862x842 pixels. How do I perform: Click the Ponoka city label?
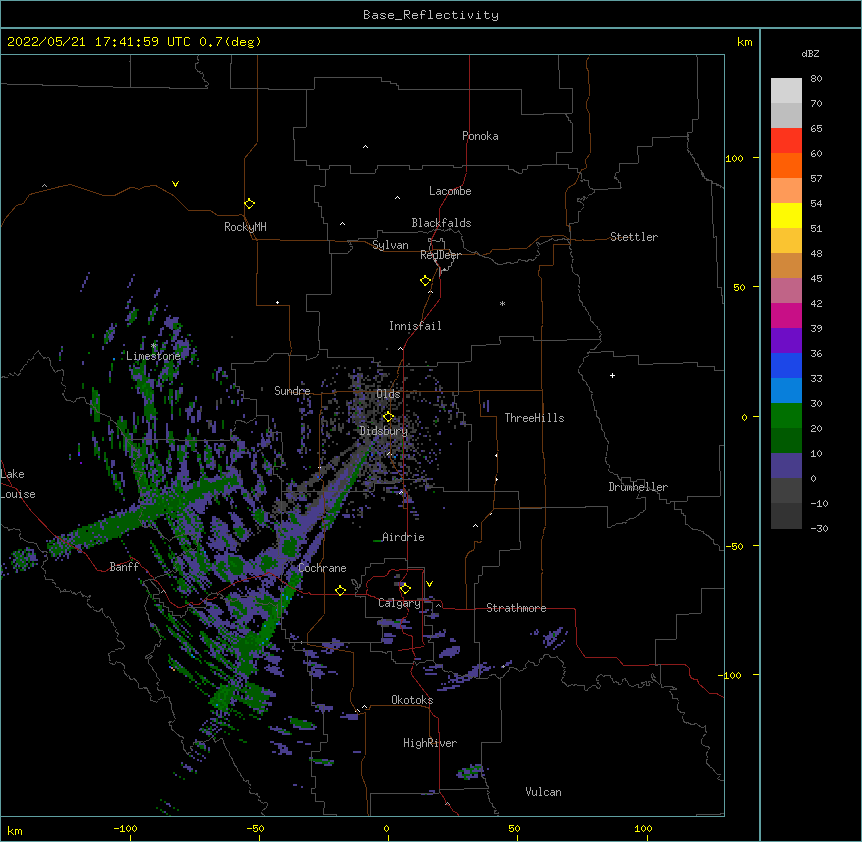coord(480,136)
